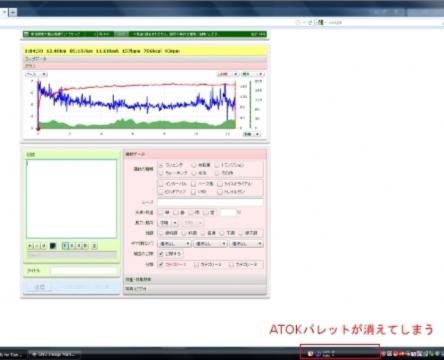444x360 pixels.
Task: Expand the ラップデータ section header
Action: (x=145, y=59)
